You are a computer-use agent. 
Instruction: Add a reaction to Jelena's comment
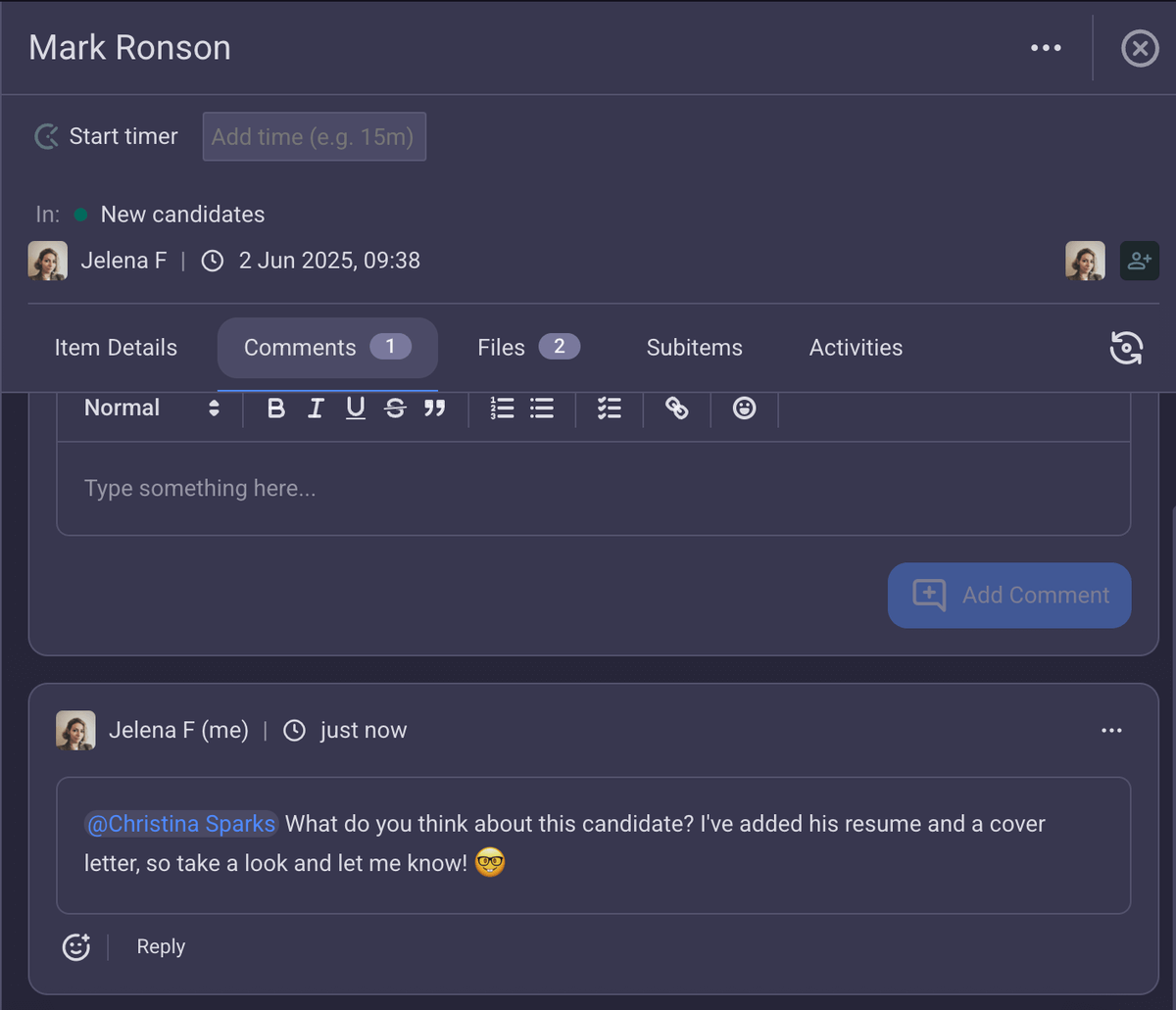75,946
